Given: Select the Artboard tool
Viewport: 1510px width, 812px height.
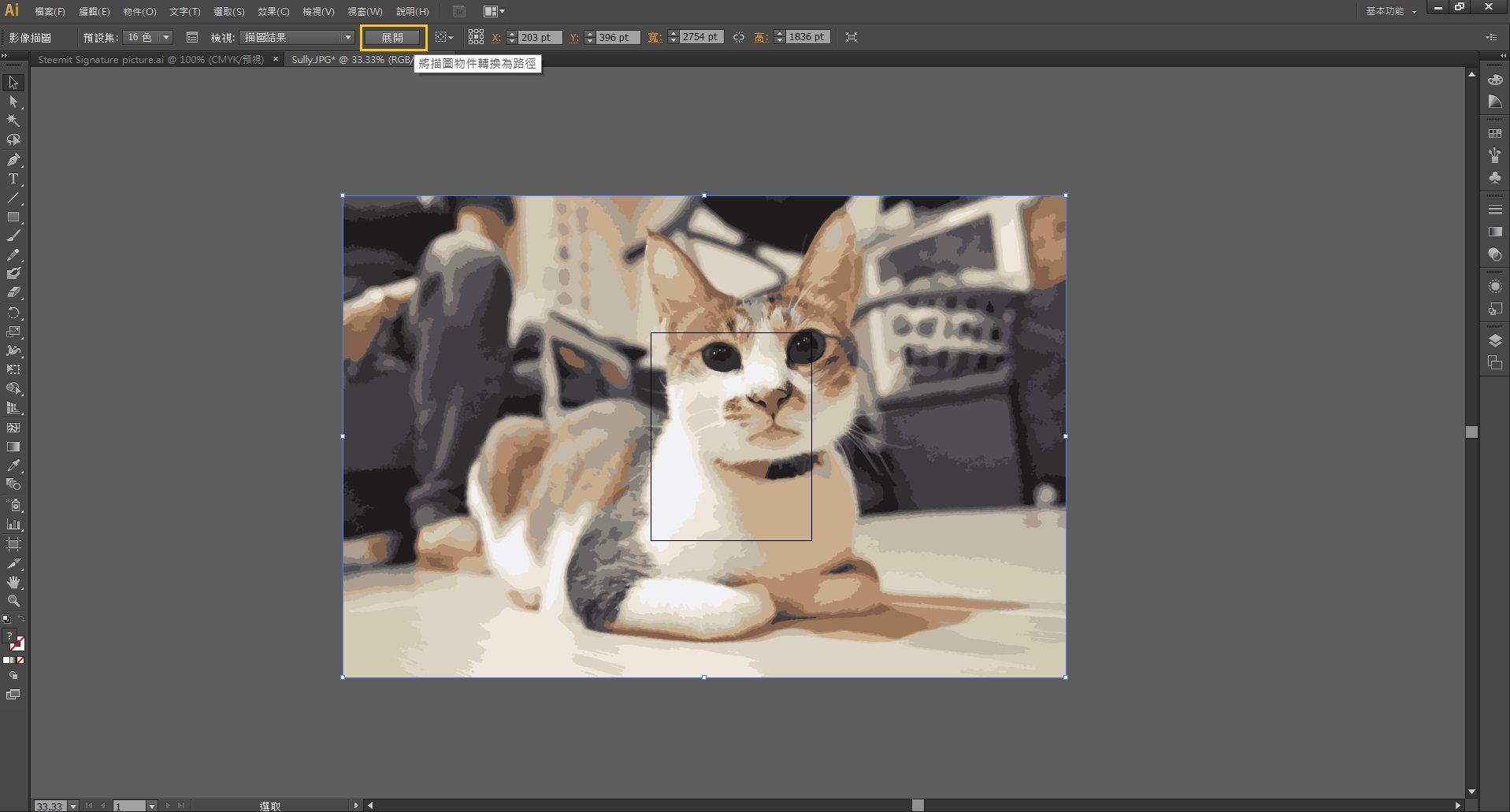Looking at the screenshot, I should [13, 544].
